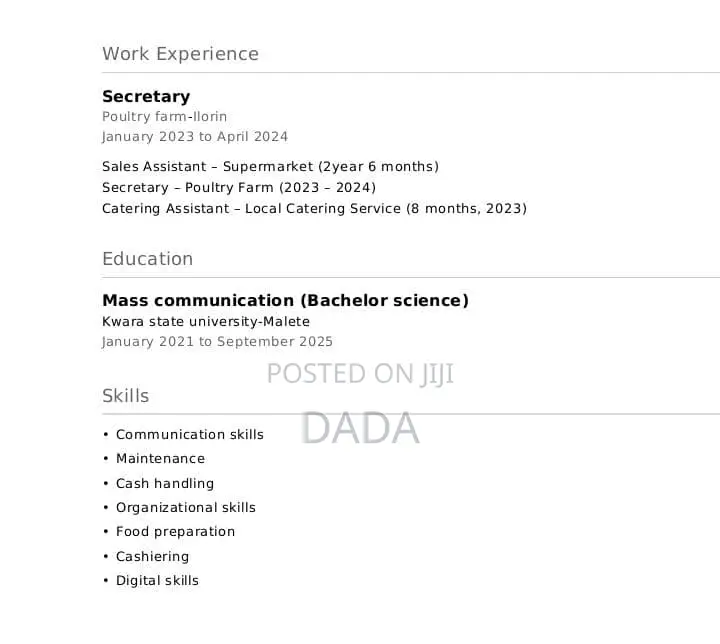Select the bold Secretary job title
720x644 pixels.
tap(146, 96)
